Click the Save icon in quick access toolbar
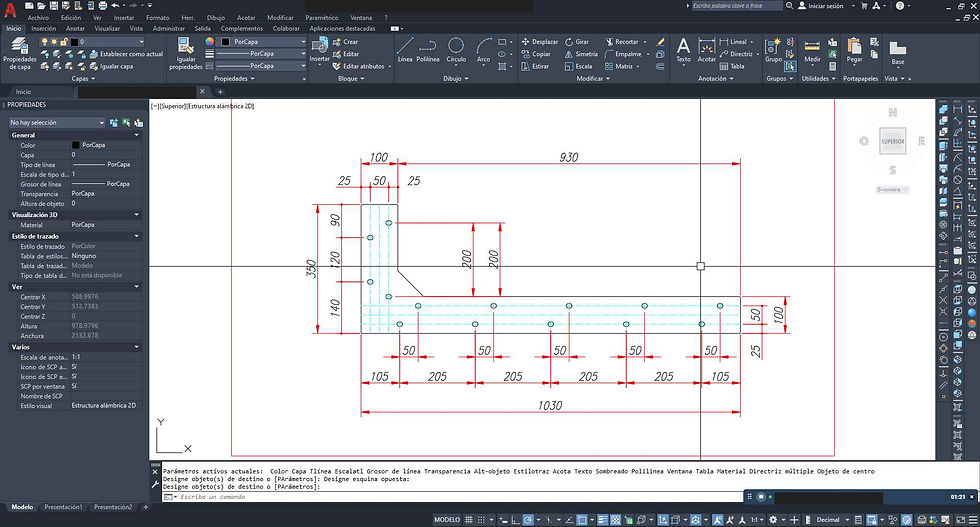 [54, 6]
